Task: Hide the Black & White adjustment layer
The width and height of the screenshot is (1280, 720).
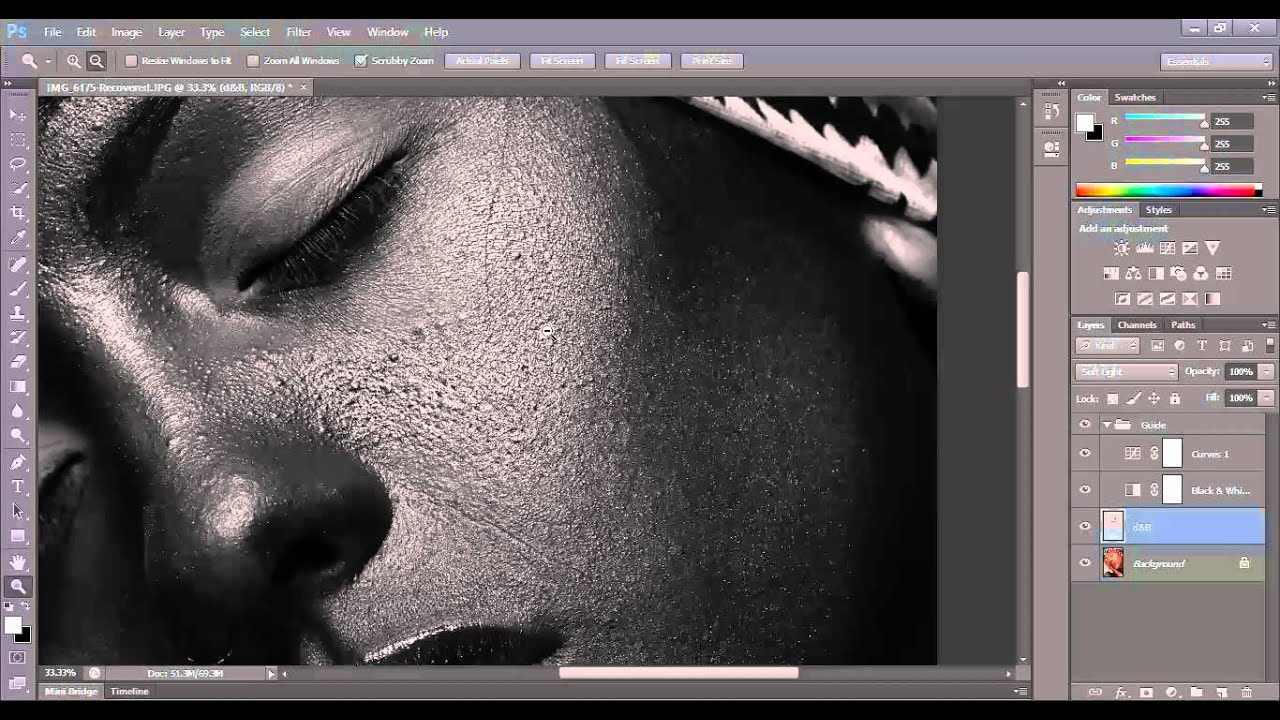Action: [x=1085, y=490]
